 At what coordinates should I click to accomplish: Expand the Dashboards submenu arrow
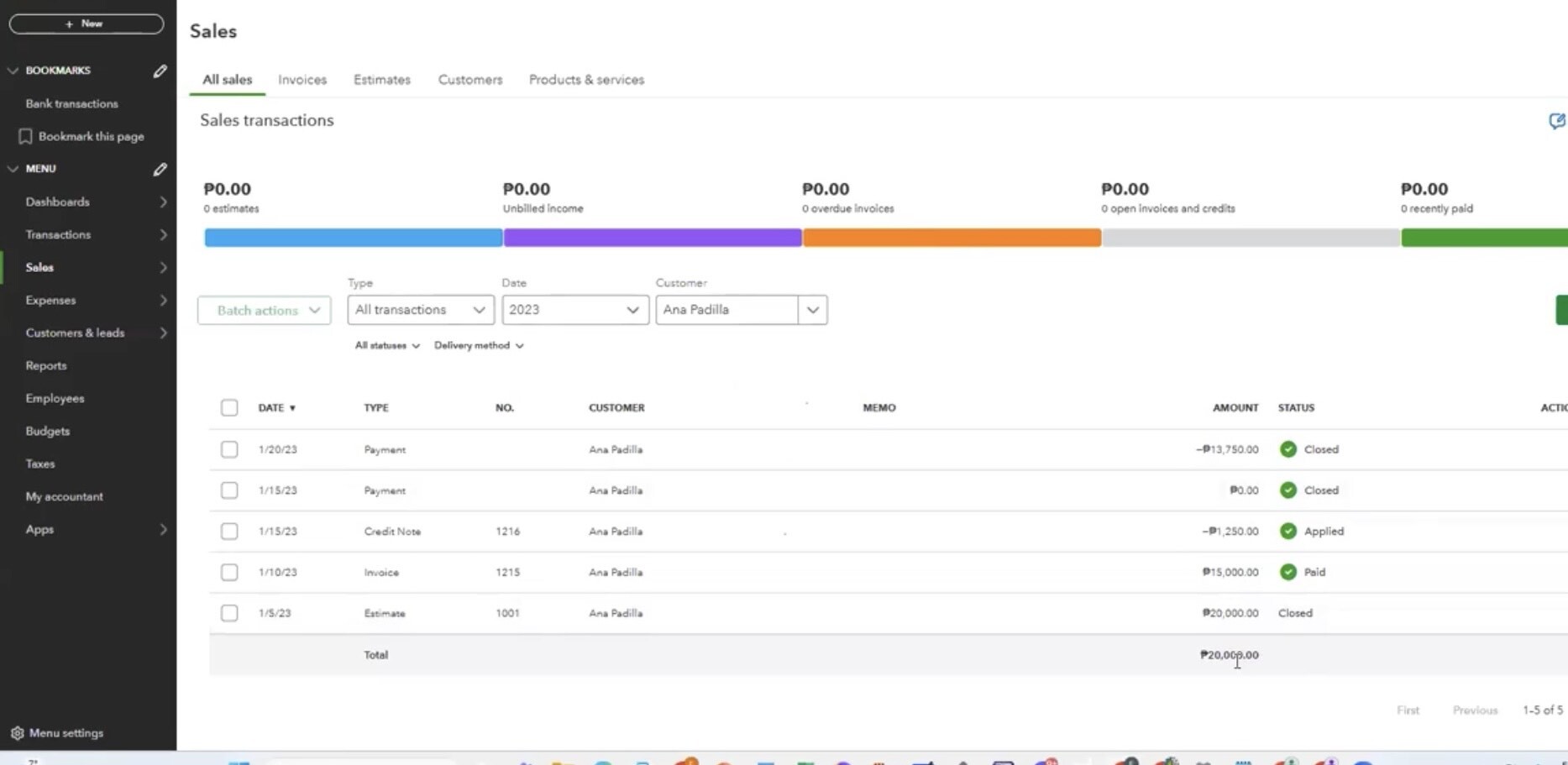pyautogui.click(x=163, y=202)
